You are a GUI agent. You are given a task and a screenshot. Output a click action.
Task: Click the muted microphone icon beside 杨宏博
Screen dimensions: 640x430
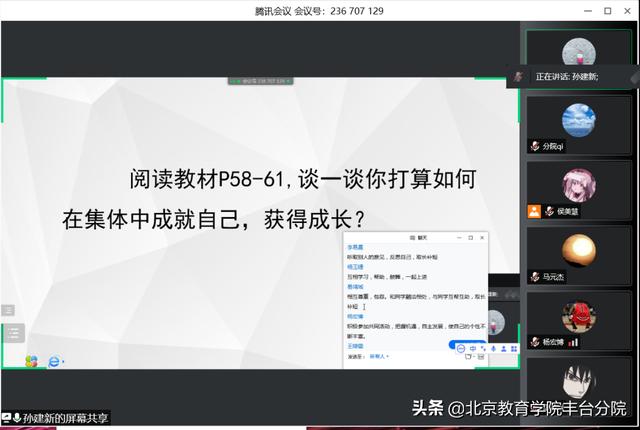pyautogui.click(x=535, y=342)
